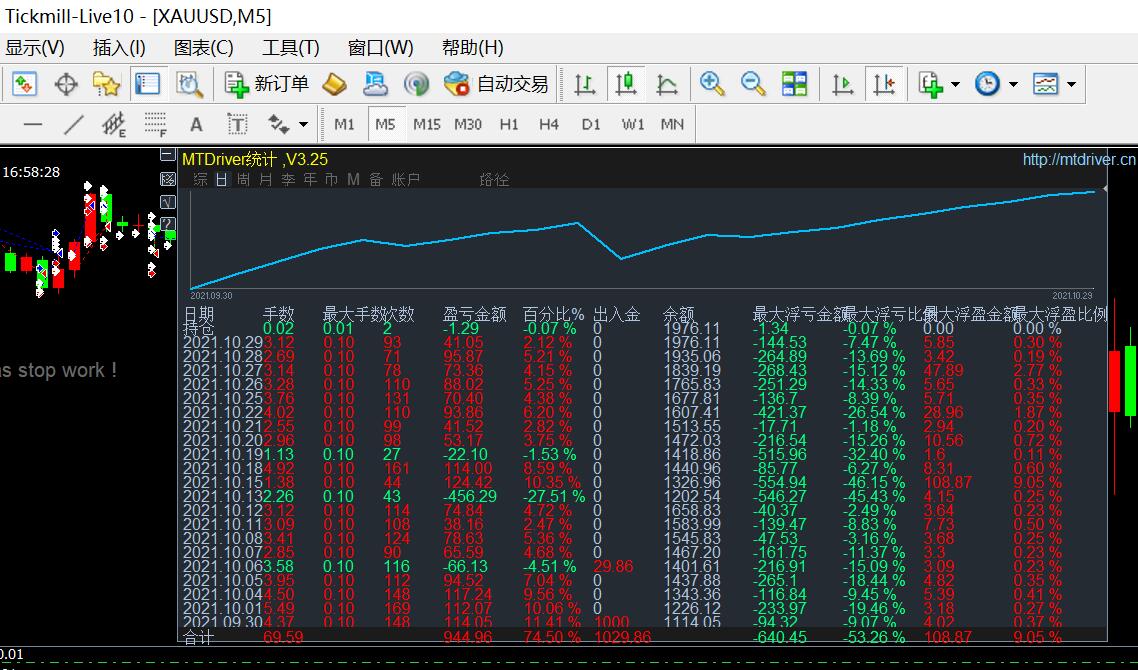Switch timeframe to M30
The width and height of the screenshot is (1138, 670).
coord(468,125)
